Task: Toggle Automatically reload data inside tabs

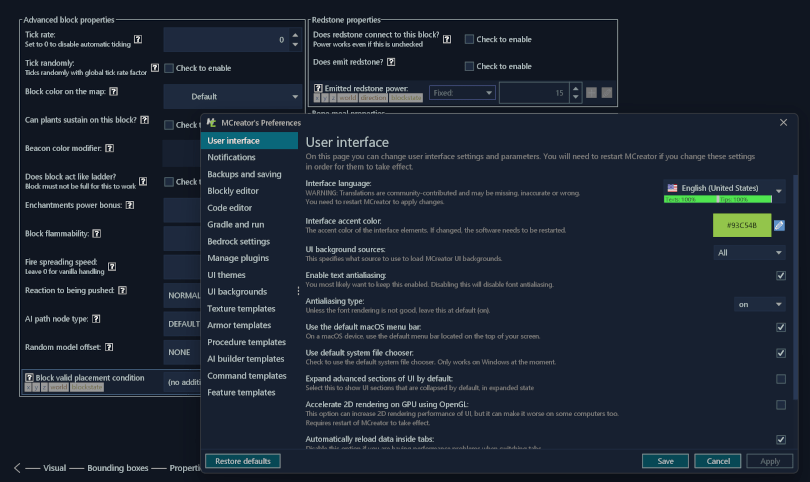Action: 781,439
